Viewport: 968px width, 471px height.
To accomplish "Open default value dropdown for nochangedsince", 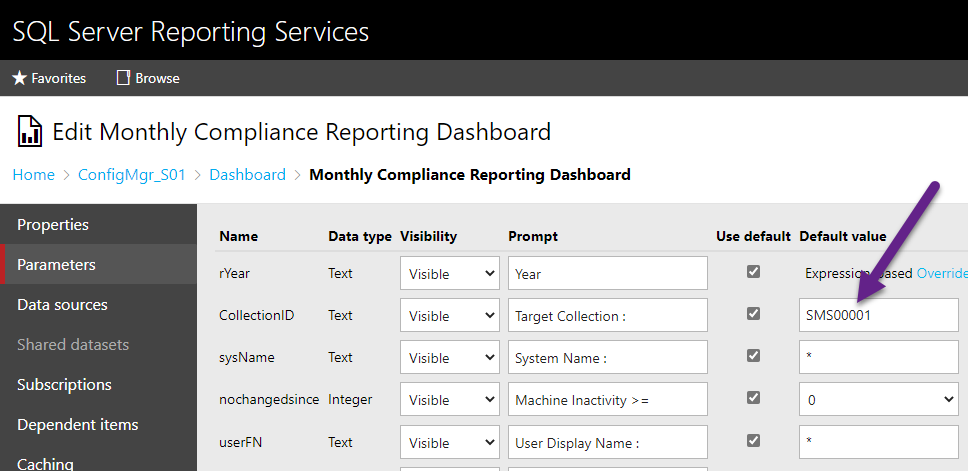I will pyautogui.click(x=879, y=399).
